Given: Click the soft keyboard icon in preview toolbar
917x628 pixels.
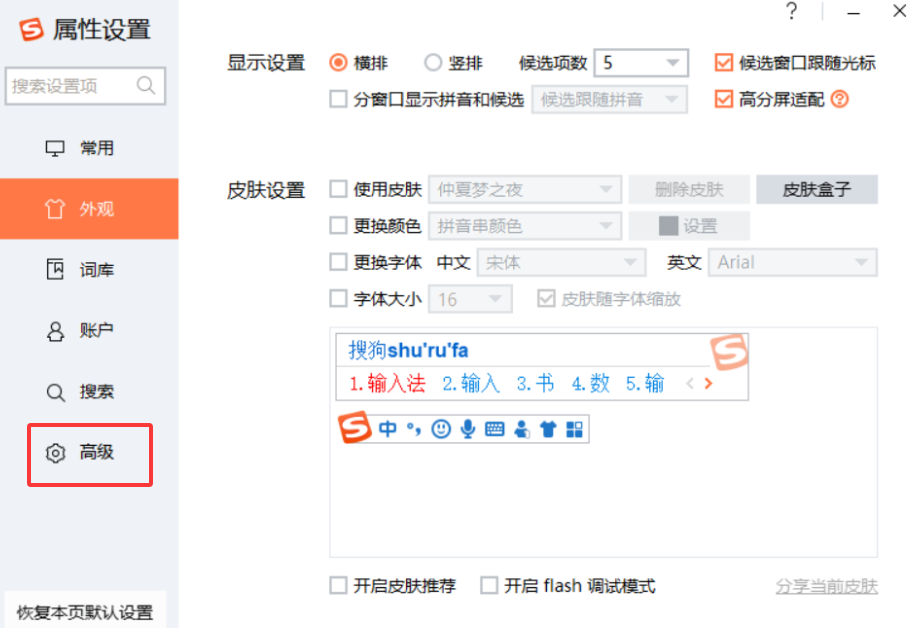Looking at the screenshot, I should click(494, 429).
